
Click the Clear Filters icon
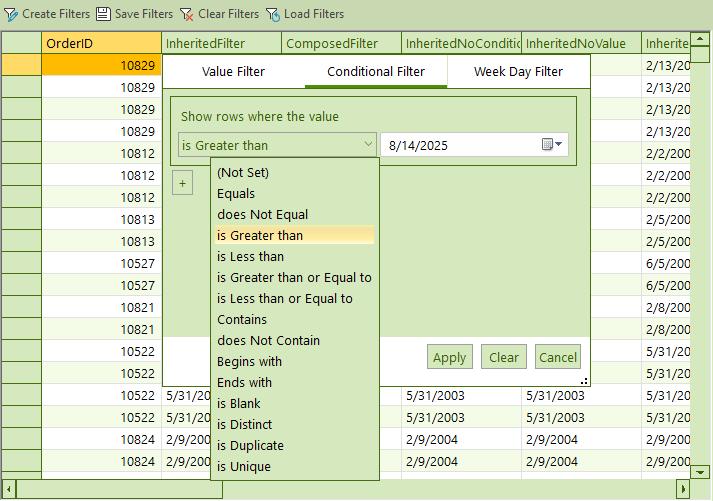coord(187,14)
